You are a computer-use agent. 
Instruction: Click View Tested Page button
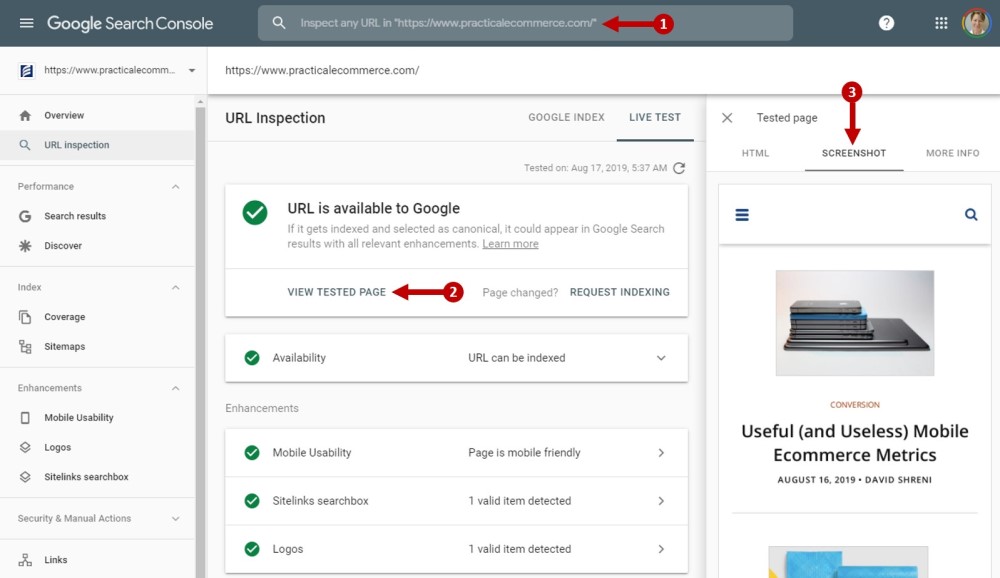coord(337,292)
